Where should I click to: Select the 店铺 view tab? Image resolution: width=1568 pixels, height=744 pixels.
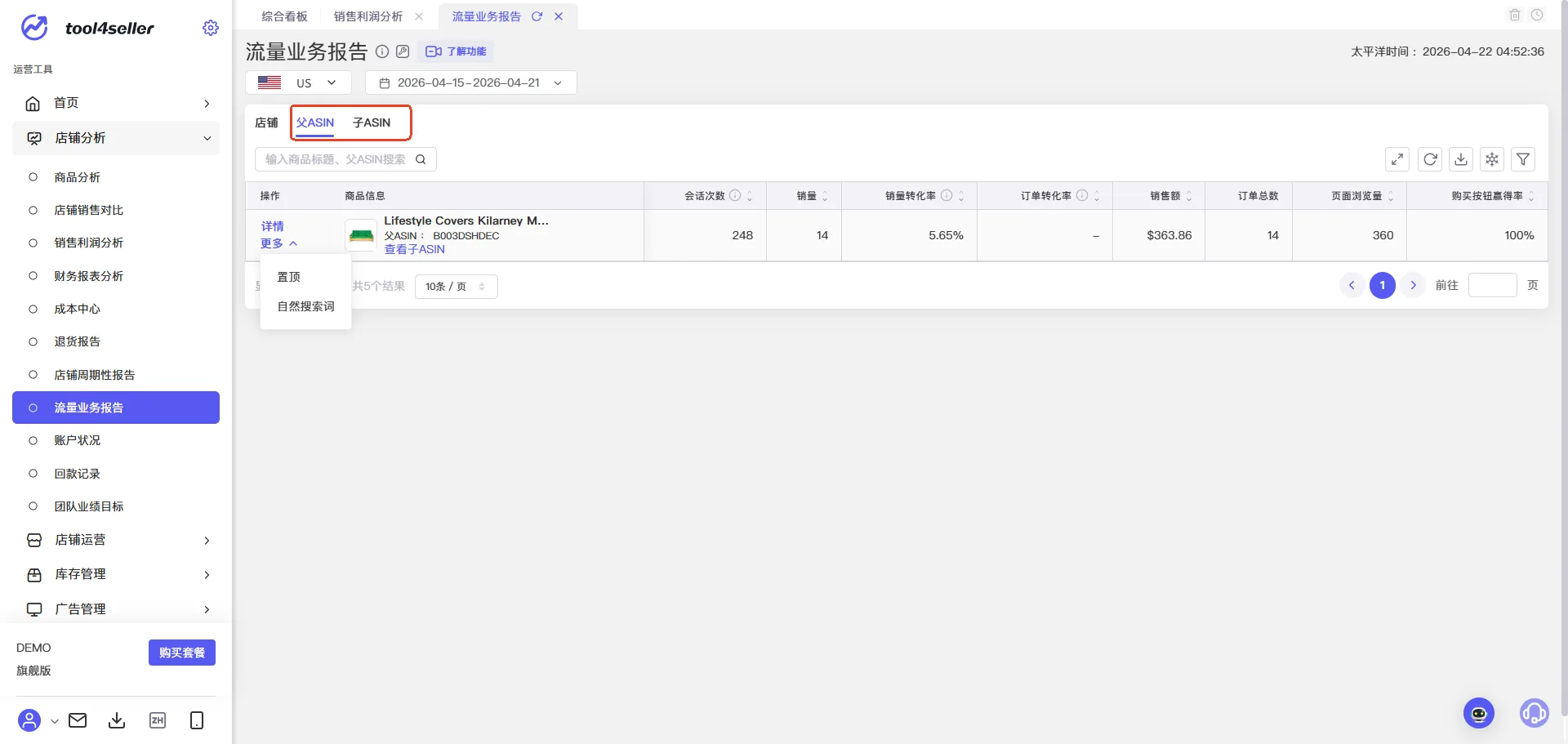click(266, 123)
